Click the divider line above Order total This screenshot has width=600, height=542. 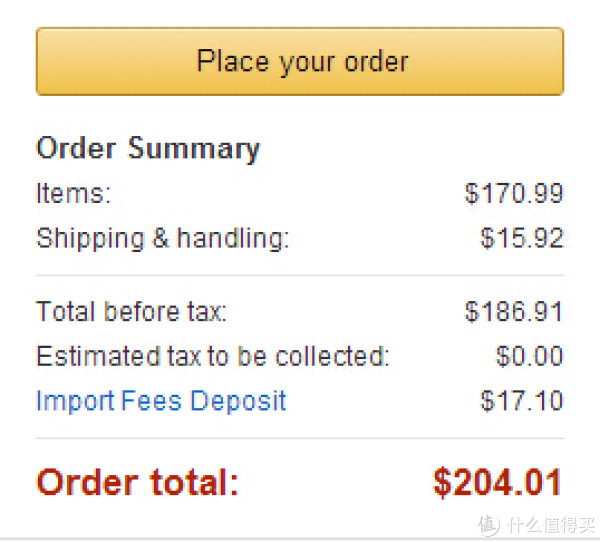[300, 438]
